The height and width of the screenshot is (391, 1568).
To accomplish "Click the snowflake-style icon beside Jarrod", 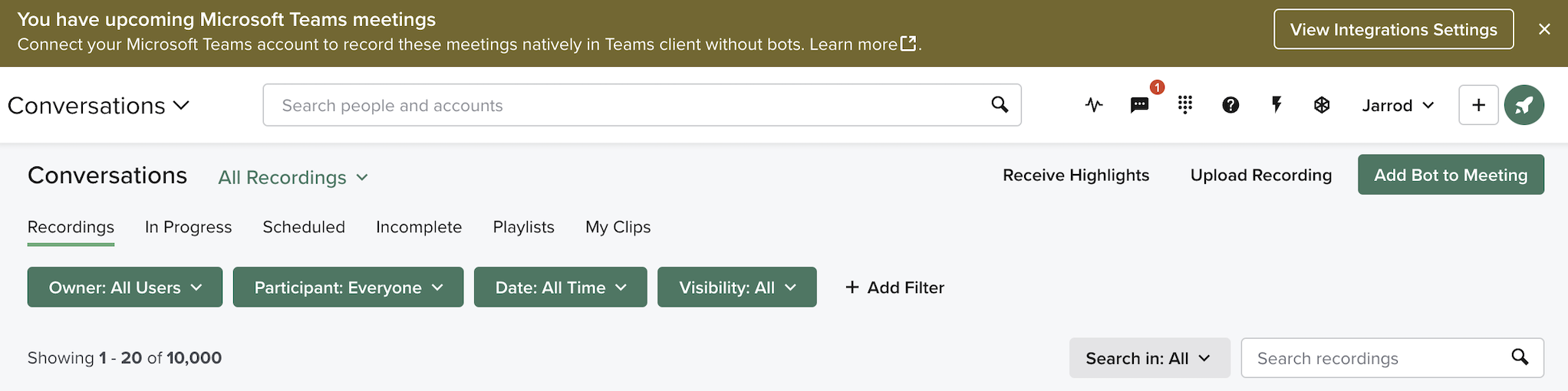I will pos(1322,105).
